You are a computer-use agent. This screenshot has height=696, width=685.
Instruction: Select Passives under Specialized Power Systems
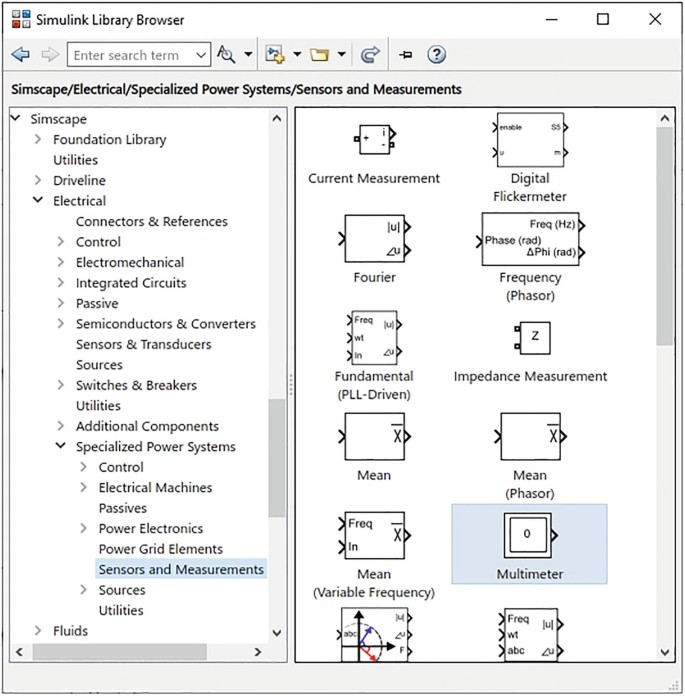(x=123, y=508)
